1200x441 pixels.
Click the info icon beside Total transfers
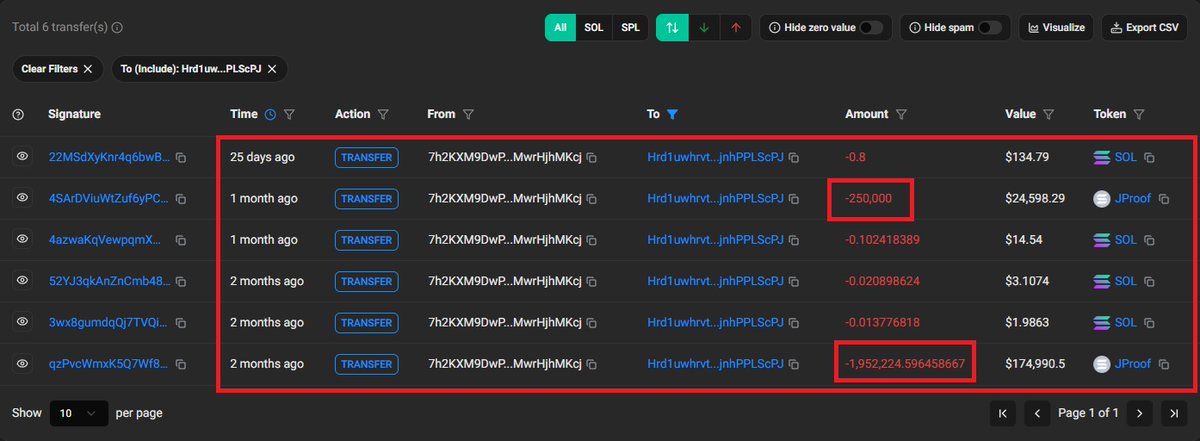coord(118,28)
